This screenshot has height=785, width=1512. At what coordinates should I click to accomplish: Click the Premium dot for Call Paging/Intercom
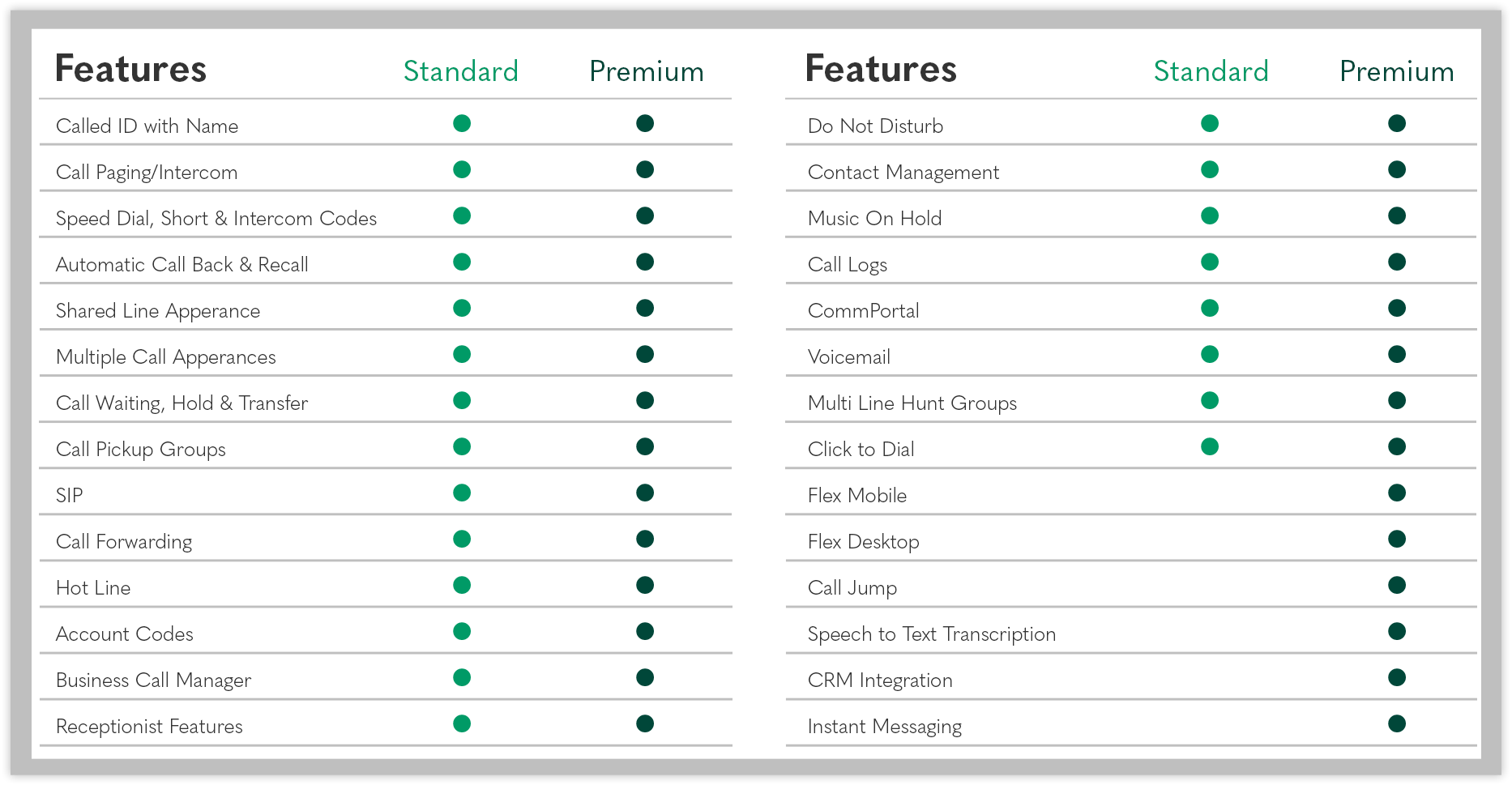click(x=645, y=169)
